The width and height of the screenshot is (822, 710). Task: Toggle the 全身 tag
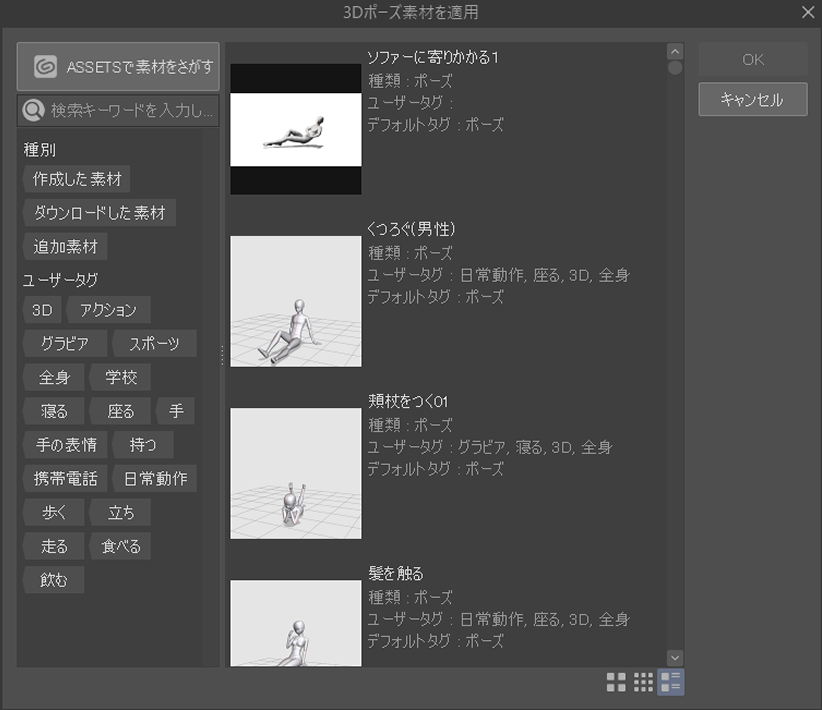click(x=53, y=377)
